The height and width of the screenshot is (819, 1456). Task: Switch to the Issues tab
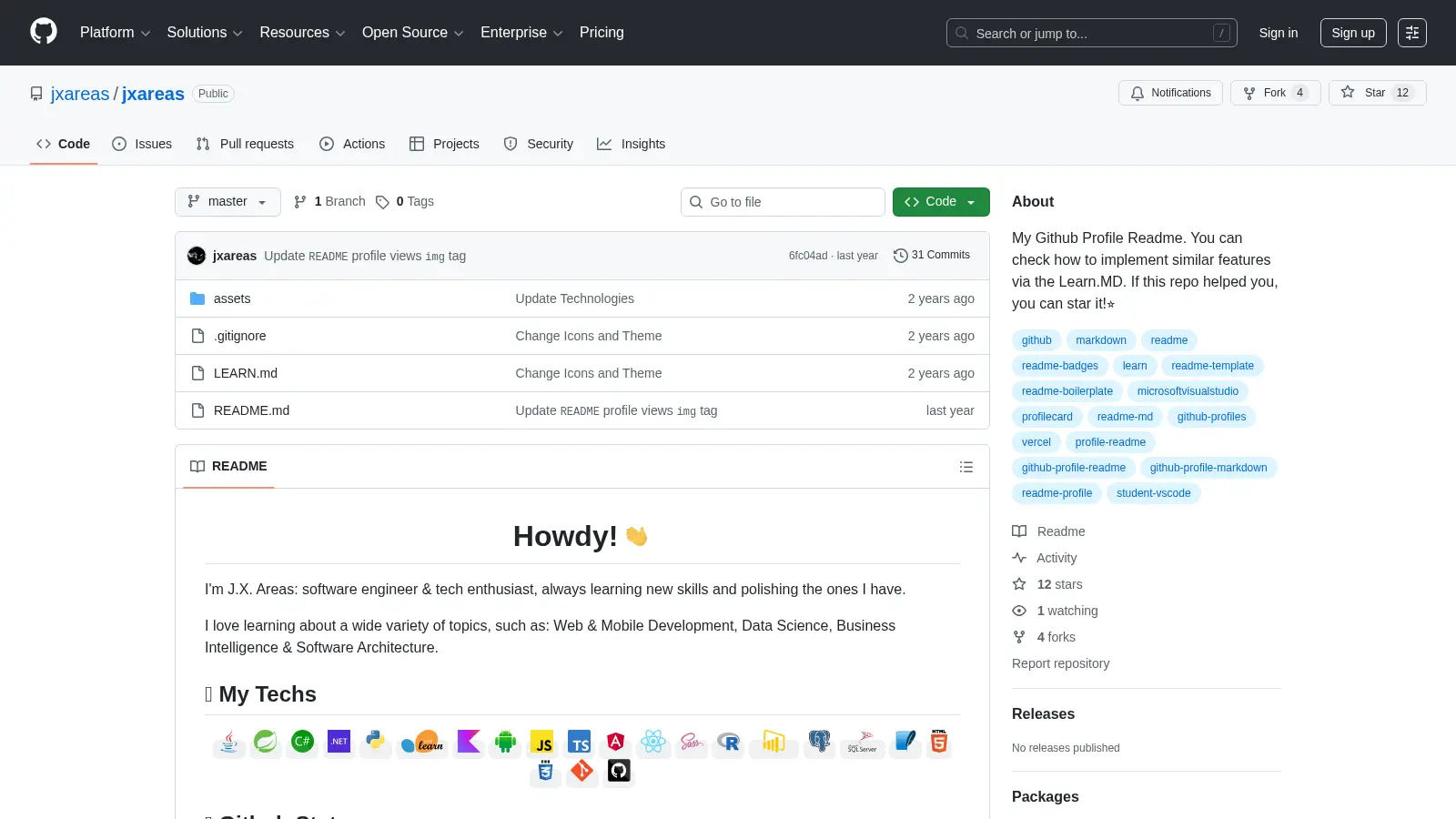tap(142, 144)
